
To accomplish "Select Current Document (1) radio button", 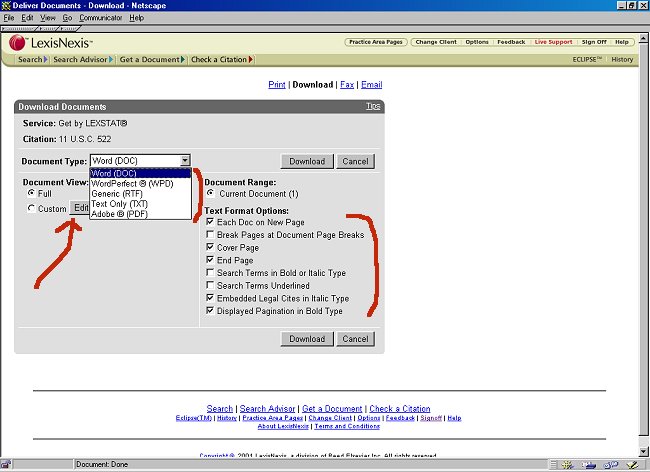I will pyautogui.click(x=211, y=193).
